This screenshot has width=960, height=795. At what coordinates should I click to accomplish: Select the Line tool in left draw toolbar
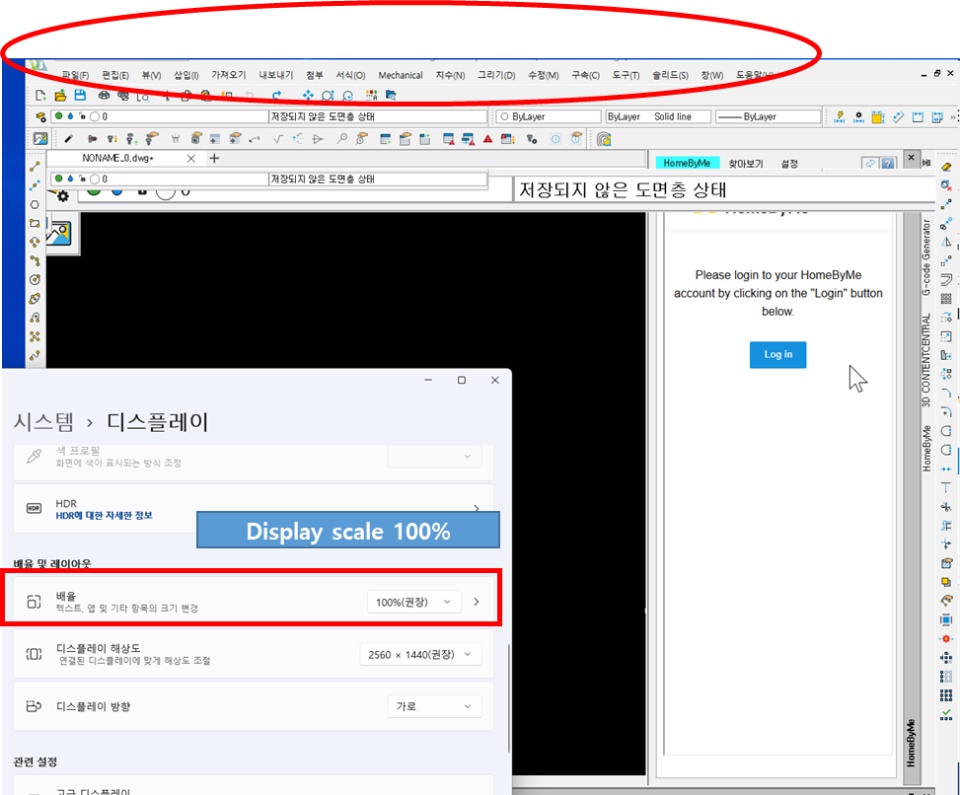35,167
